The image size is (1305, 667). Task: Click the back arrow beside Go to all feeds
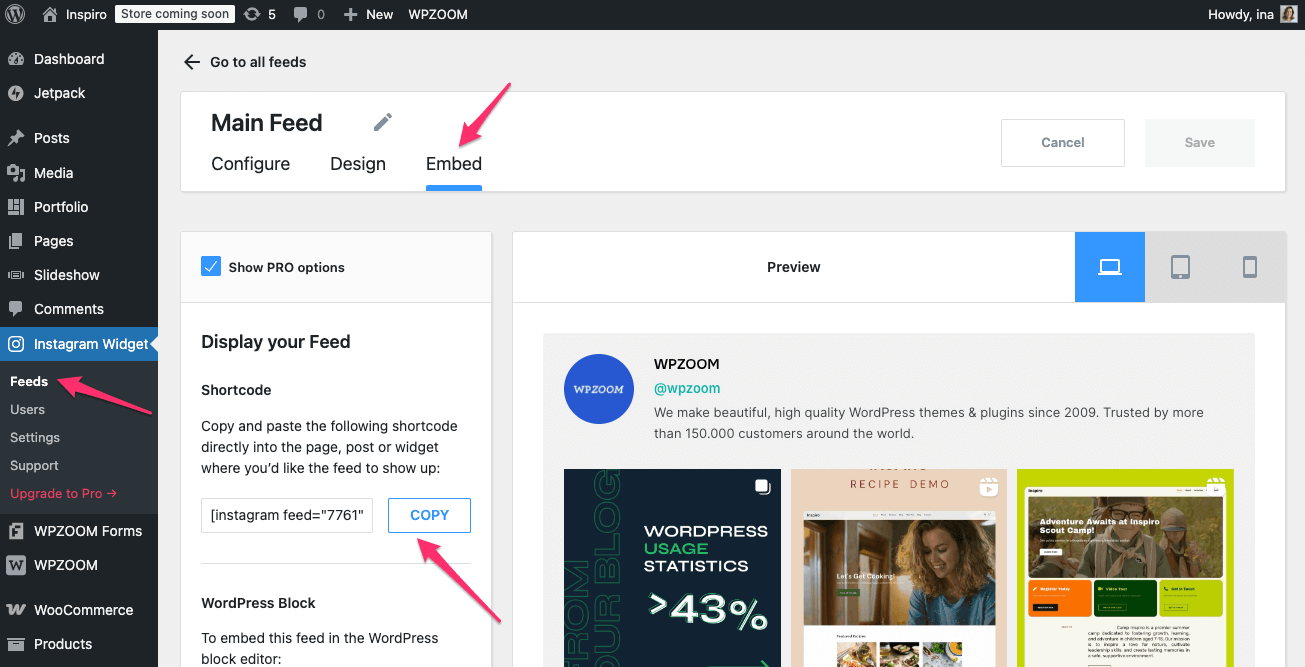click(192, 62)
